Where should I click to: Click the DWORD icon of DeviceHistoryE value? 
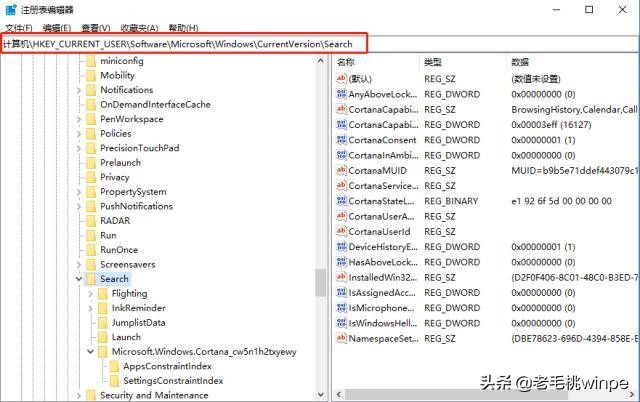click(x=341, y=247)
